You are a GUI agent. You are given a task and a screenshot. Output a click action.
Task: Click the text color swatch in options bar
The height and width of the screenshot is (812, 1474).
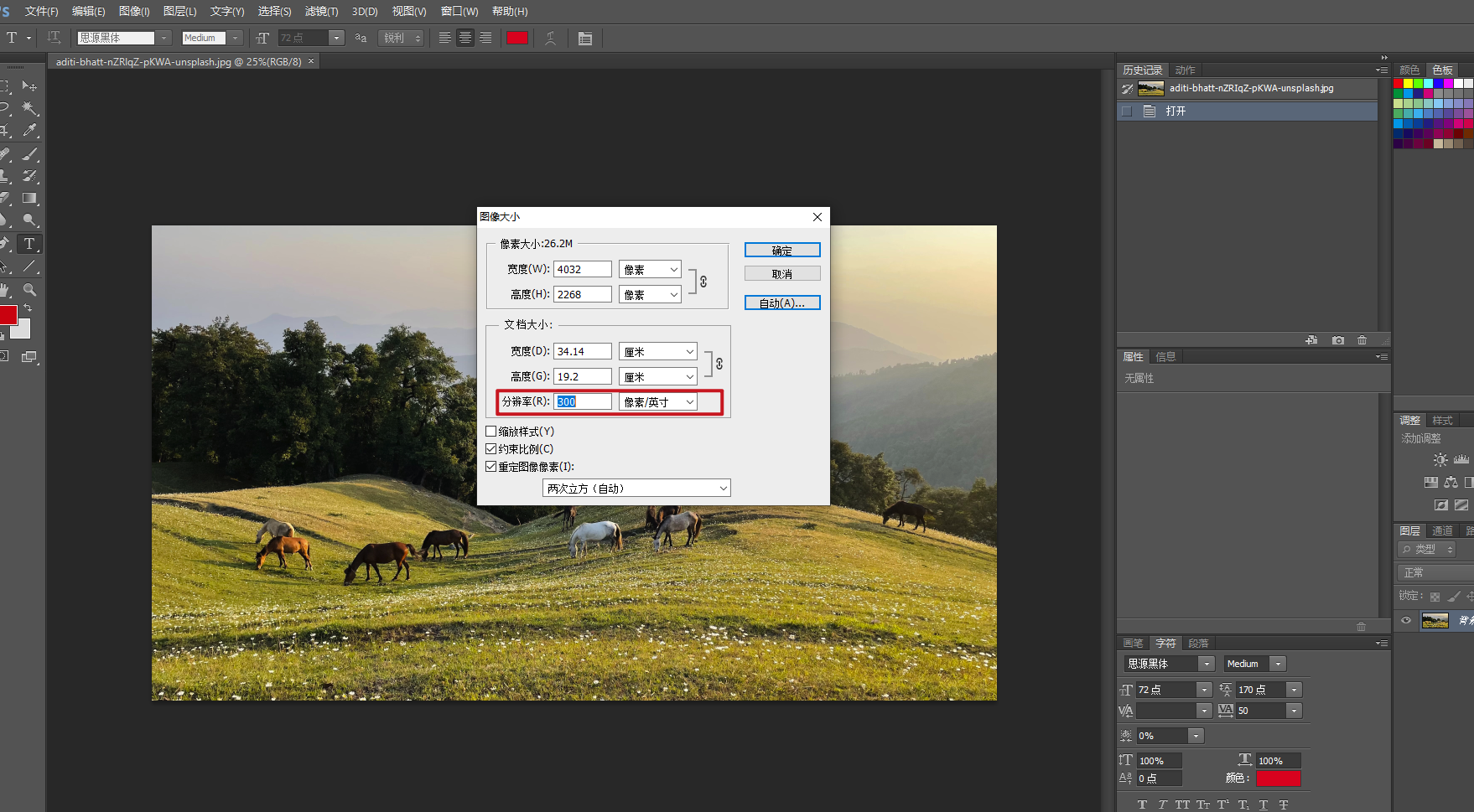click(517, 38)
